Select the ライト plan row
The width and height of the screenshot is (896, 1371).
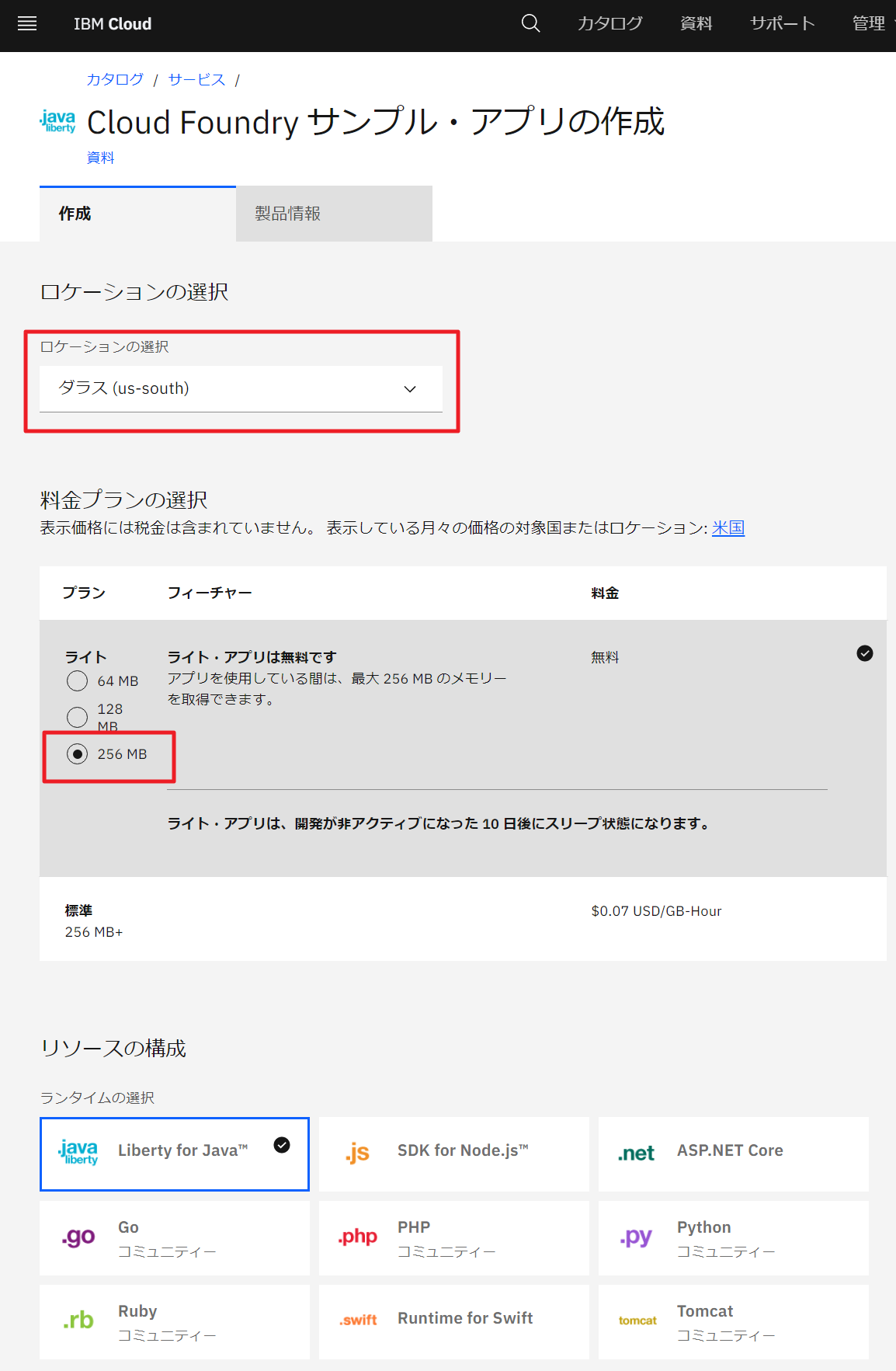click(x=463, y=748)
